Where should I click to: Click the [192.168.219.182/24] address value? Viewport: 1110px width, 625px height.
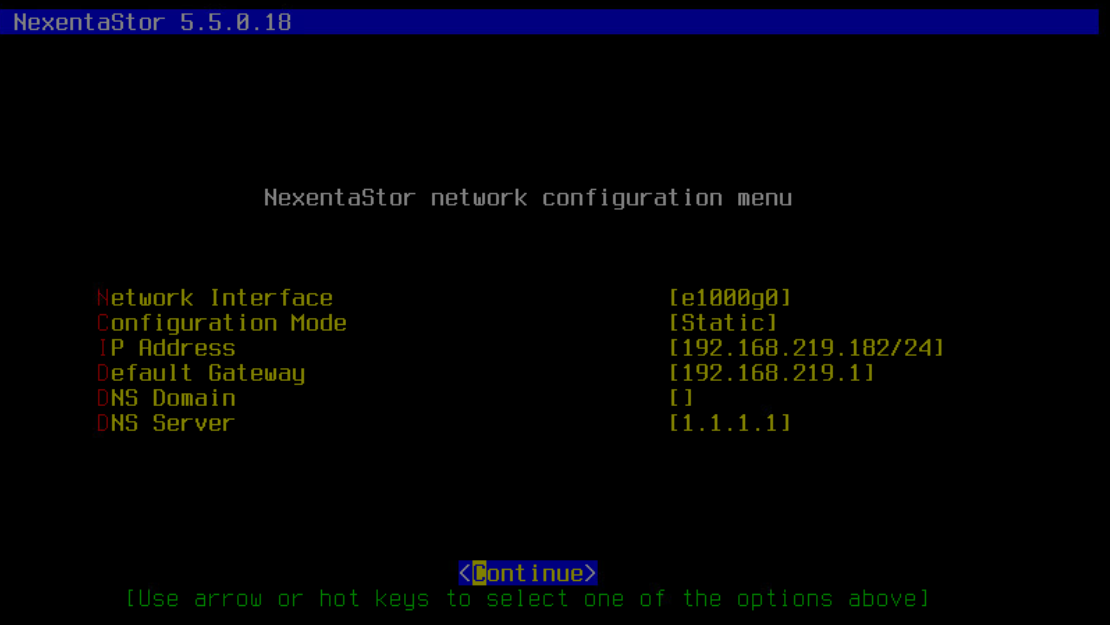[806, 348]
